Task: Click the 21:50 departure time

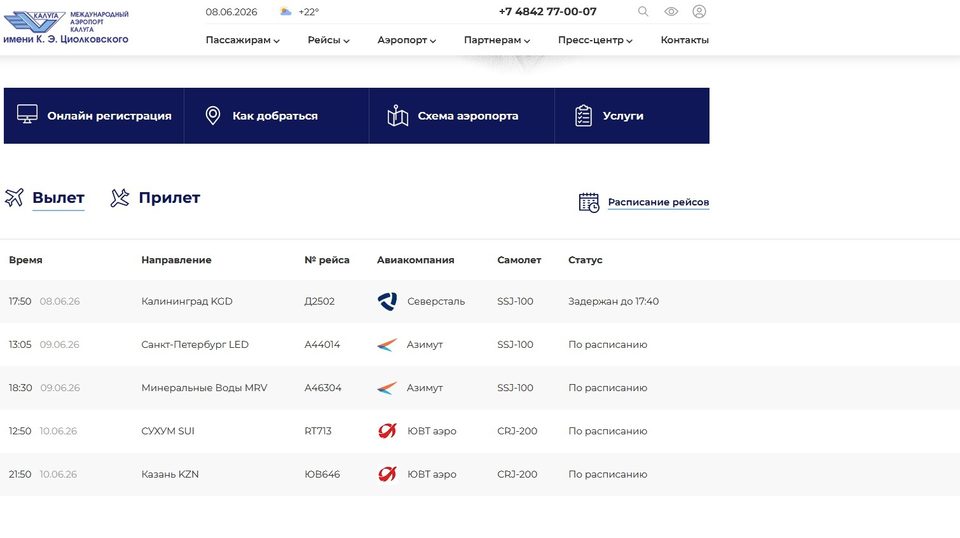Action: pyautogui.click(x=20, y=474)
